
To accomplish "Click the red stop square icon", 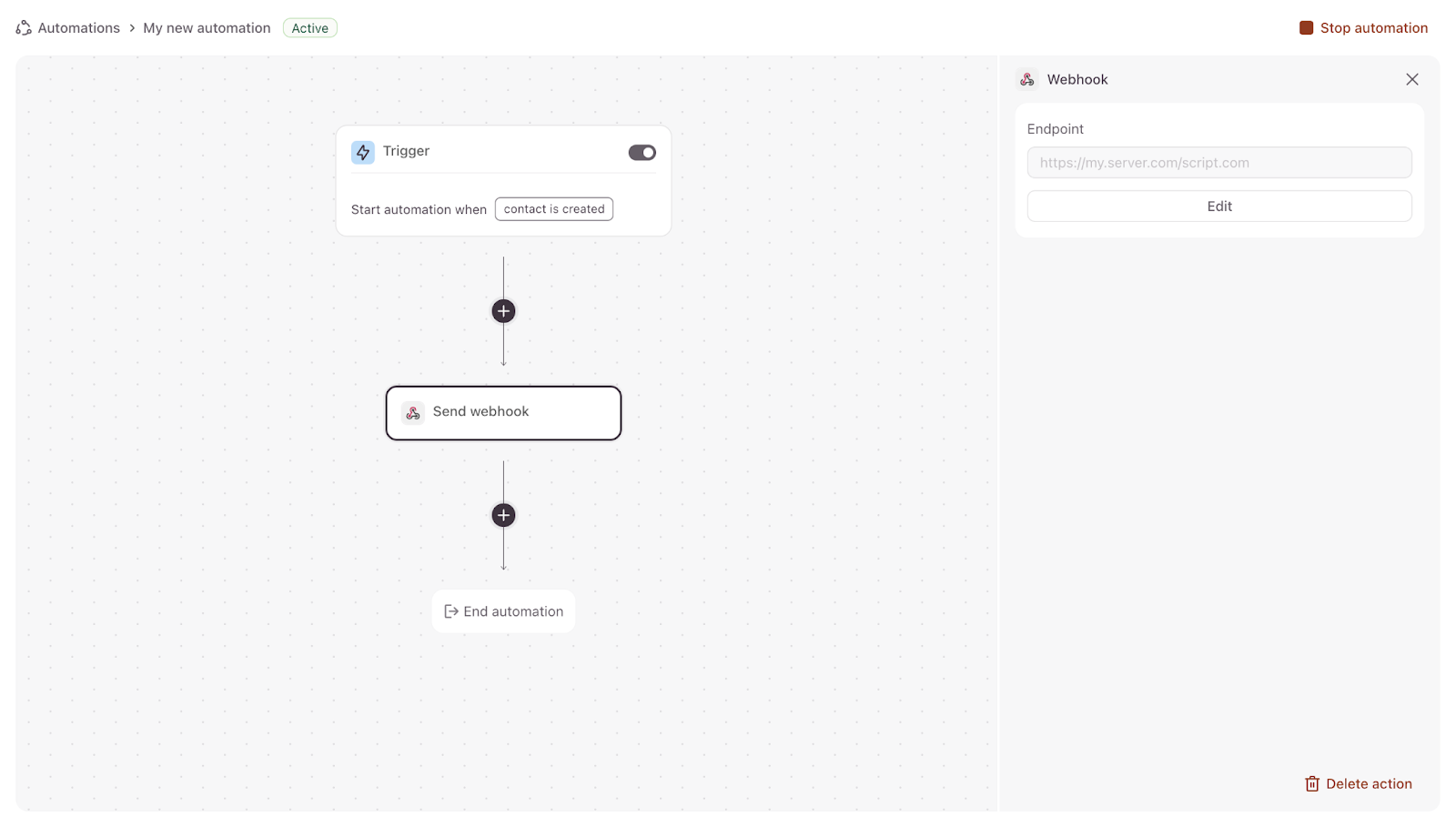I will click(x=1306, y=28).
